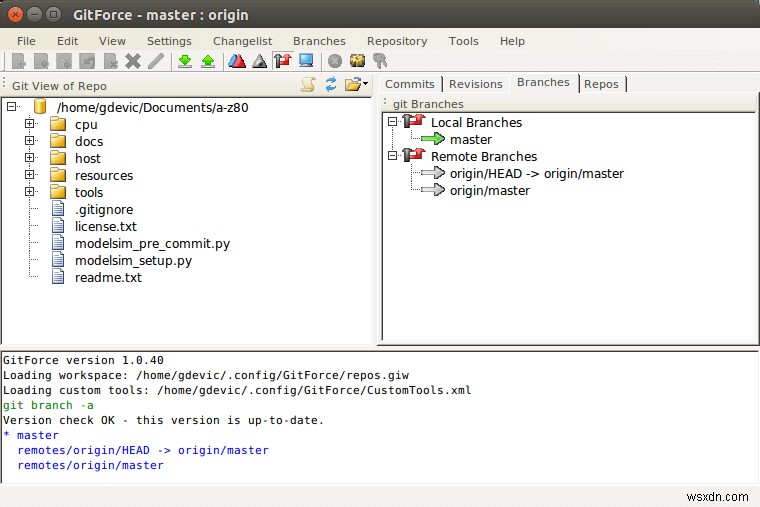The height and width of the screenshot is (507, 760).
Task: Click the blue monitor repos icon
Action: click(x=306, y=61)
